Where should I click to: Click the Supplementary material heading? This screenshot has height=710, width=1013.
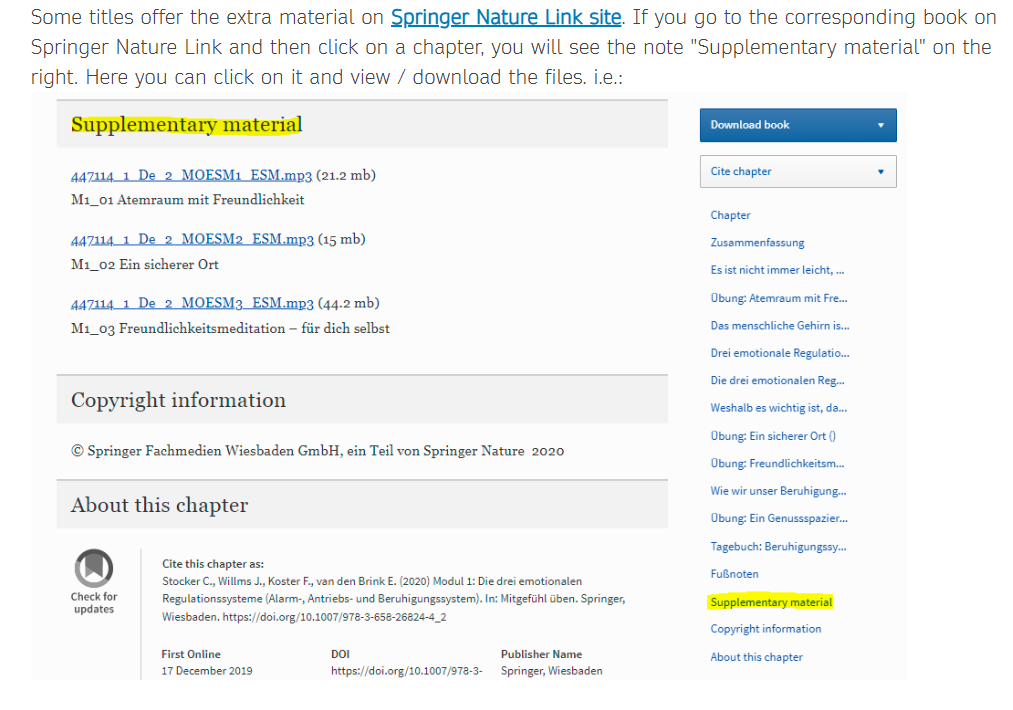[x=187, y=124]
